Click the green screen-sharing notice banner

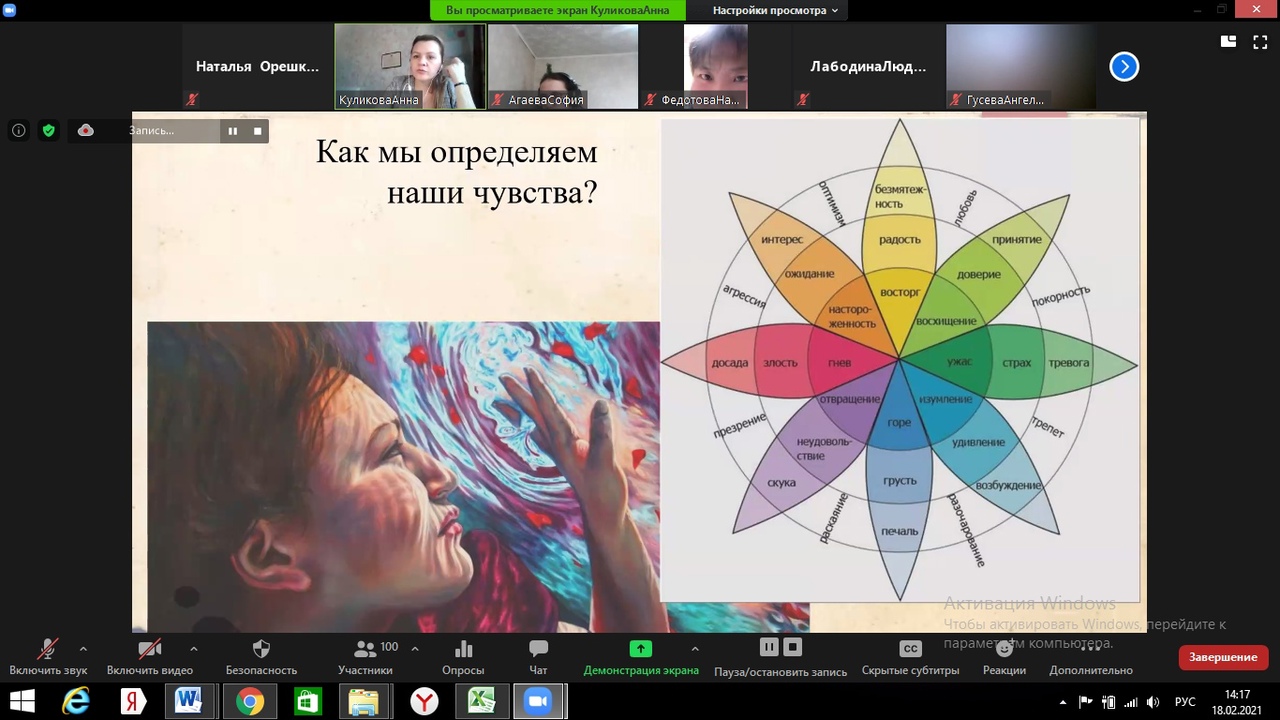[558, 10]
